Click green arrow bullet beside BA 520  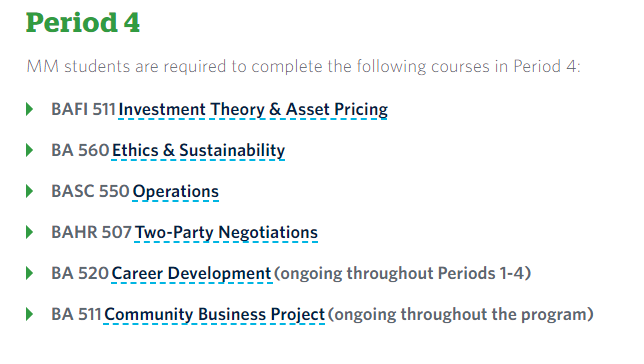point(29,274)
